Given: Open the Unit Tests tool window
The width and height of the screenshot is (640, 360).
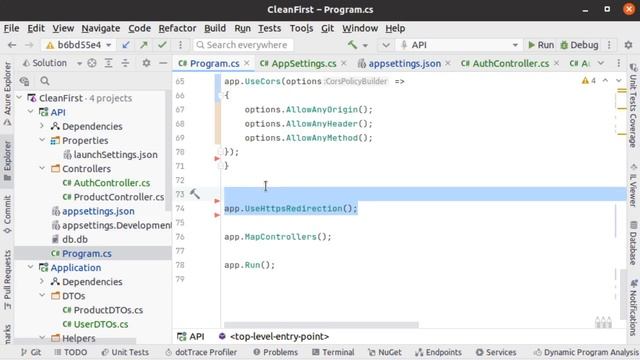Looking at the screenshot, I should pos(125,352).
